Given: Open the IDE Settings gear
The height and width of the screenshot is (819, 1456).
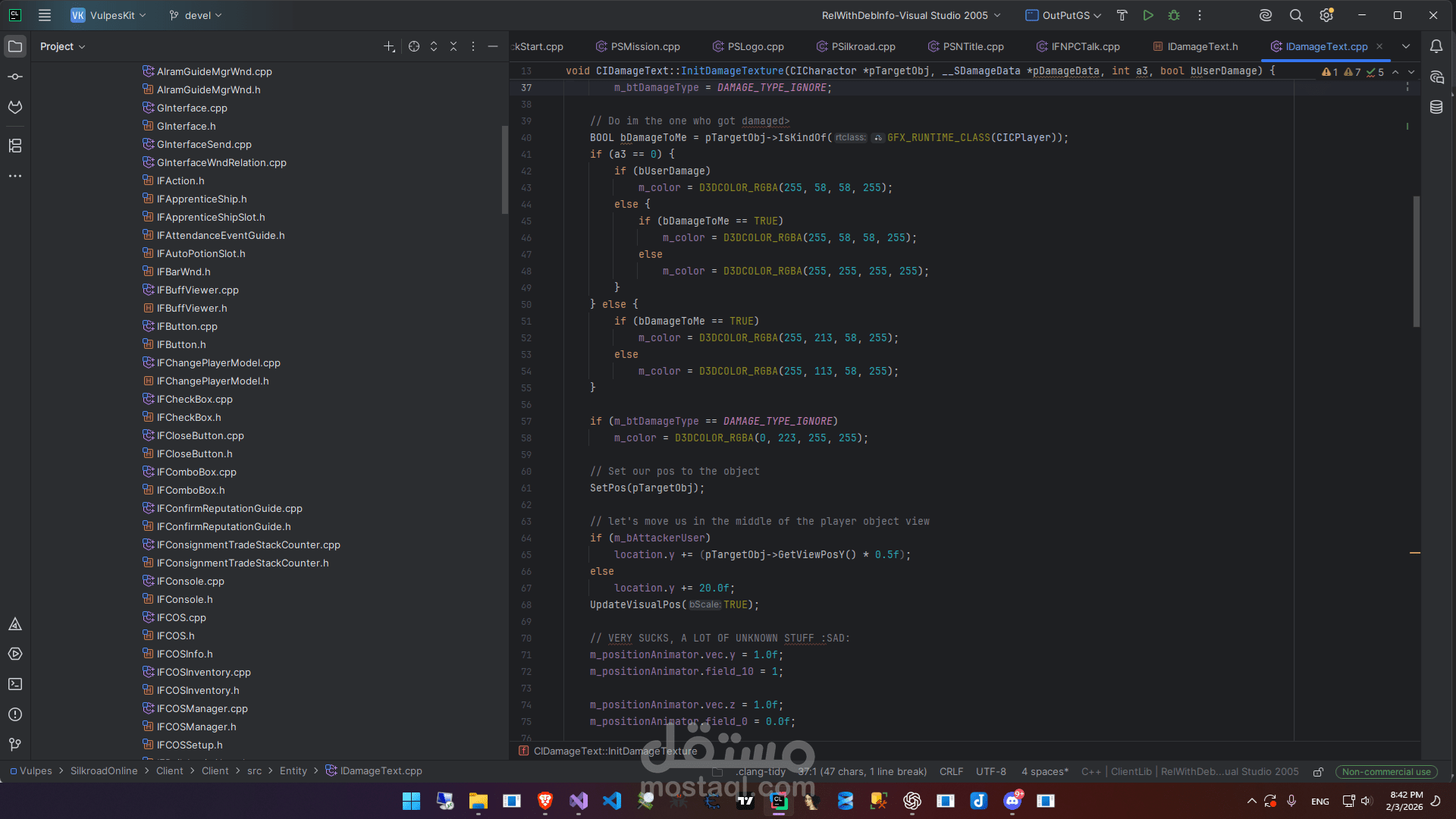Looking at the screenshot, I should click(1327, 15).
